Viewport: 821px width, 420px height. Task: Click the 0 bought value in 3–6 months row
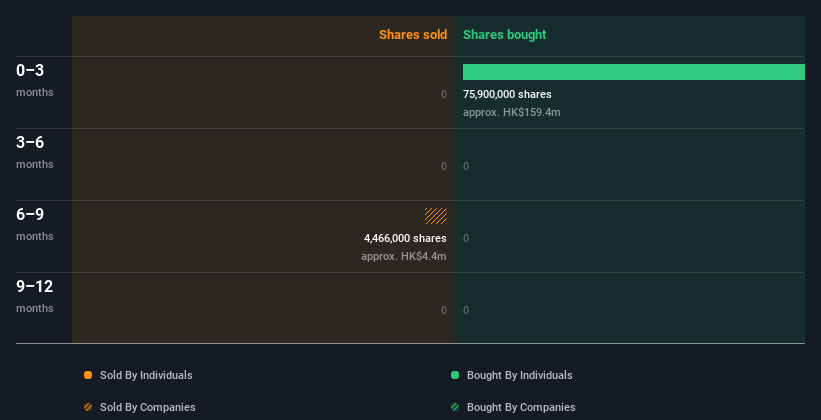[466, 166]
